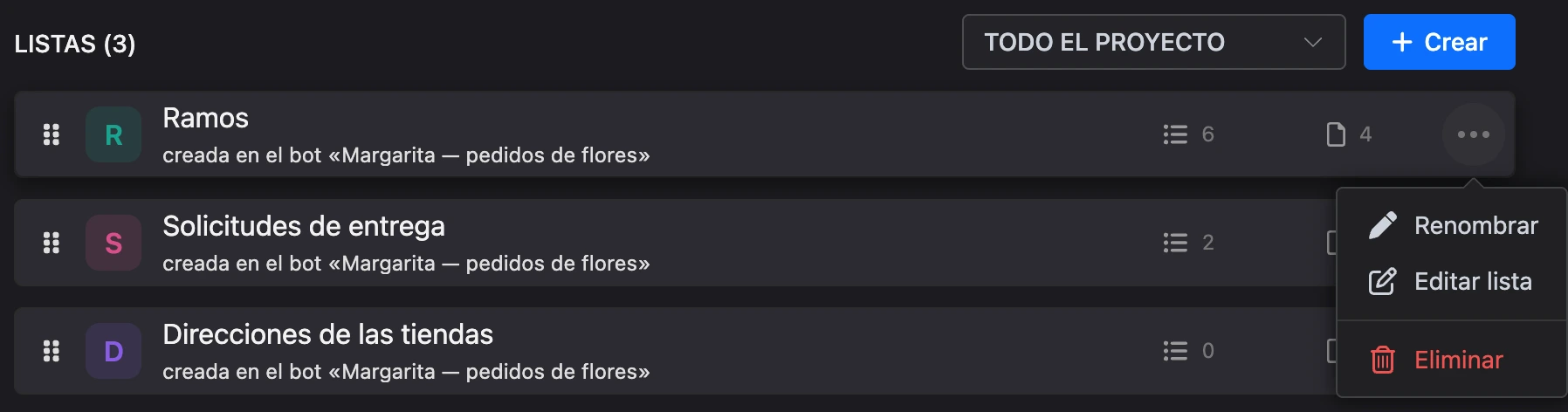1568x412 pixels.
Task: Click the rows icon in Solicitudes de entrega
Action: point(1175,243)
